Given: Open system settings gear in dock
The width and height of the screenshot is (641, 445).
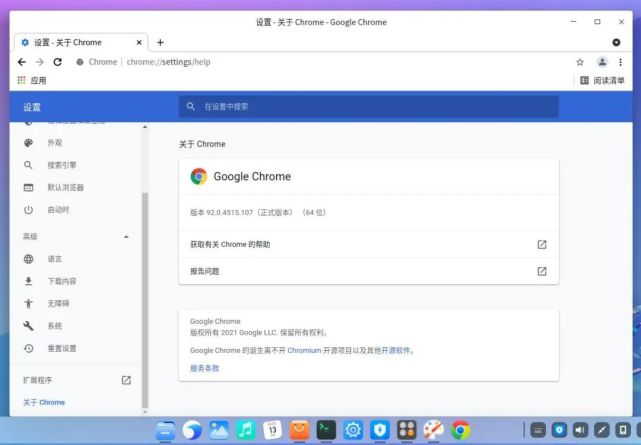Looking at the screenshot, I should 353,430.
